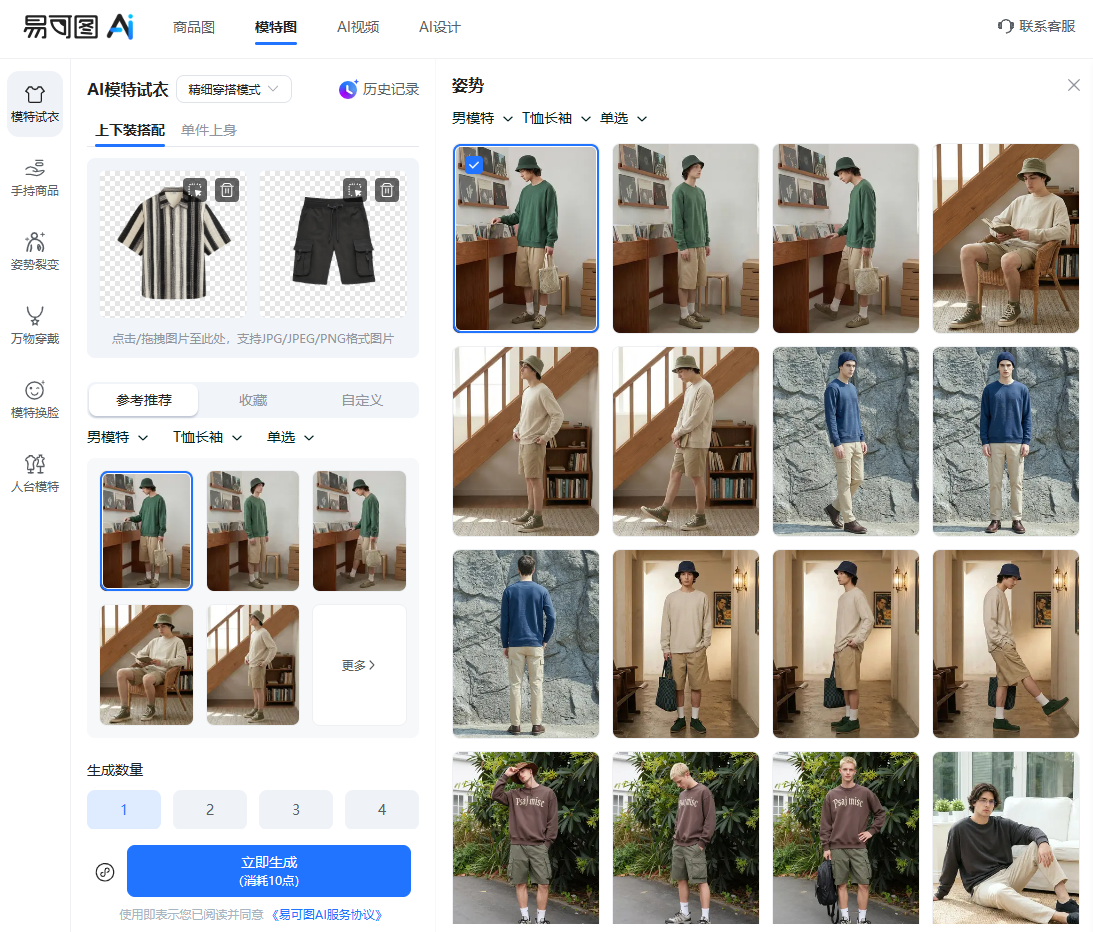This screenshot has height=932, width=1093.
Task: Select the 上下装搭配 tab
Action: [x=130, y=130]
